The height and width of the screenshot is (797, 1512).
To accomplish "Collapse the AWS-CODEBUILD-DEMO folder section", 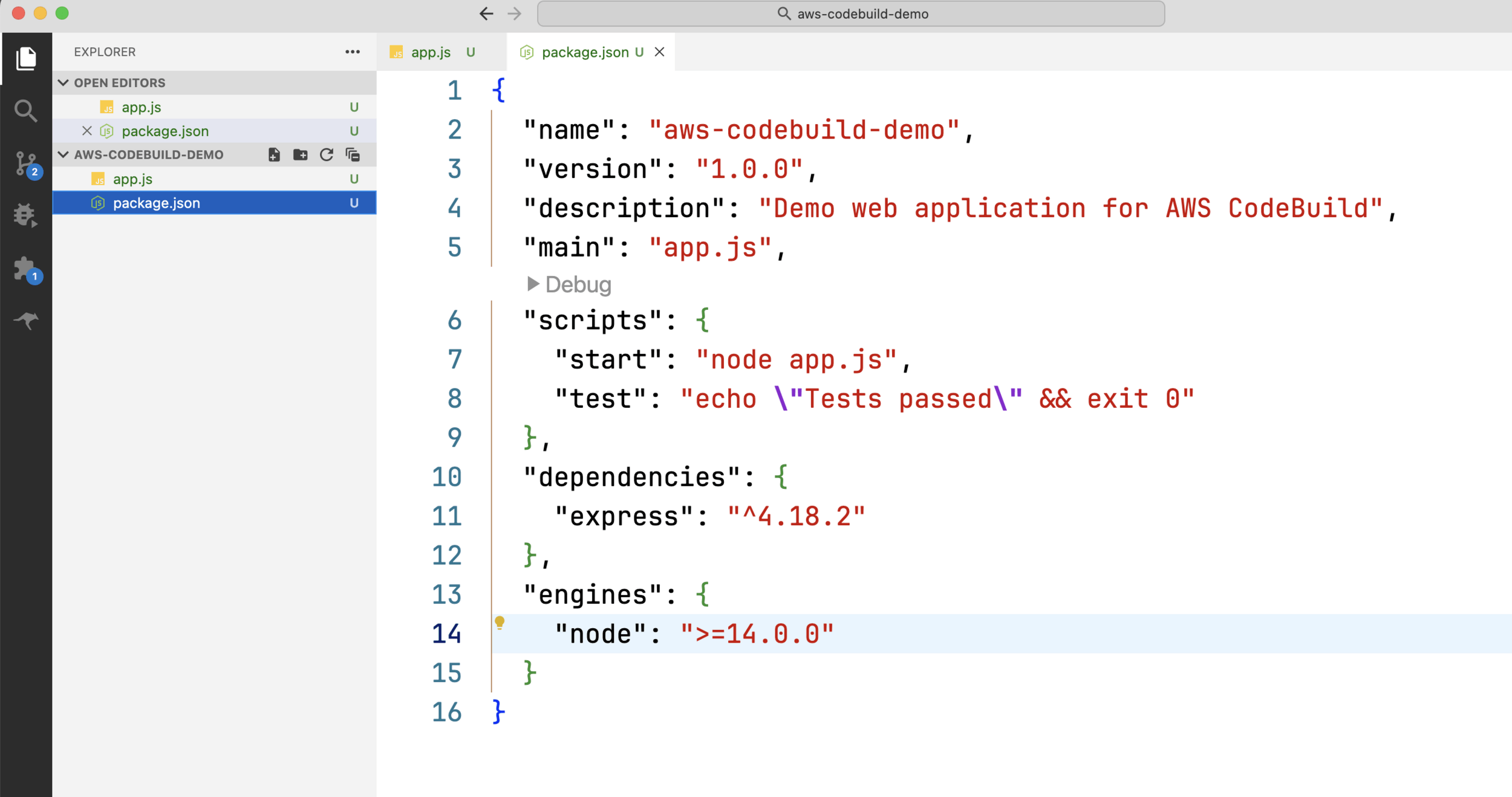I will coord(64,155).
